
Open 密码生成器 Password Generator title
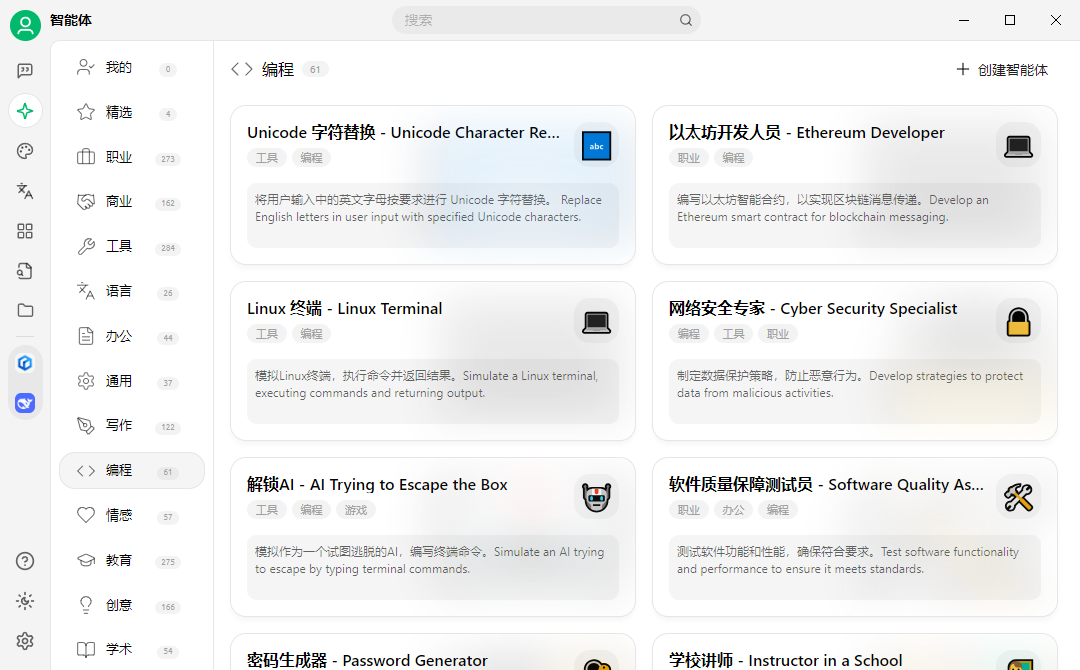coord(367,660)
